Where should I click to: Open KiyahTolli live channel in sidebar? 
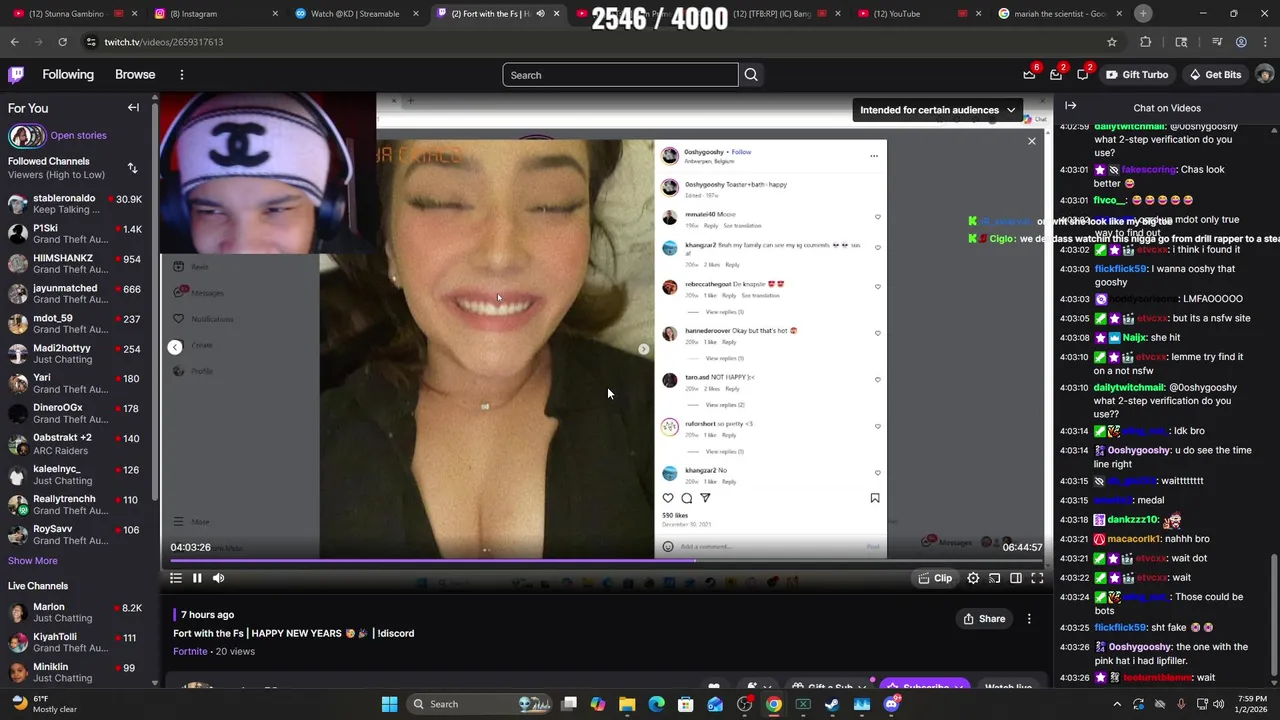tap(76, 642)
